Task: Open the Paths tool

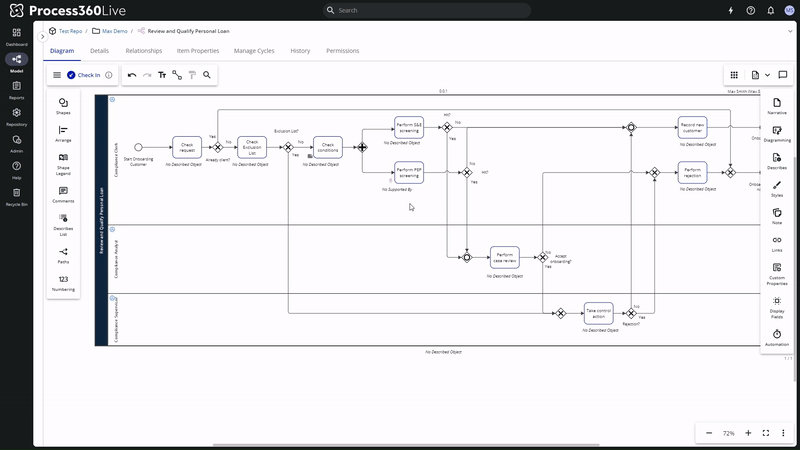Action: pyautogui.click(x=63, y=254)
